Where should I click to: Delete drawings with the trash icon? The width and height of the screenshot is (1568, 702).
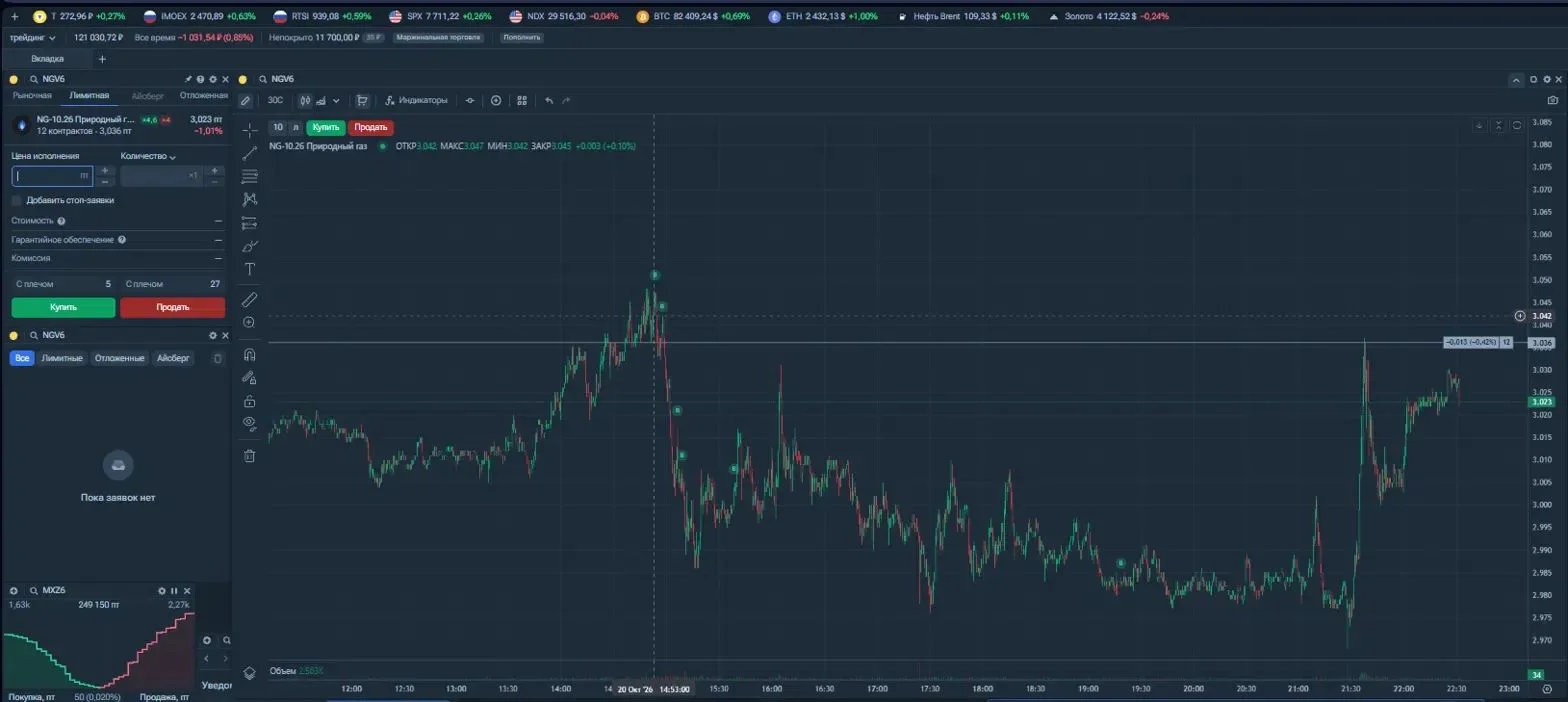[250, 456]
